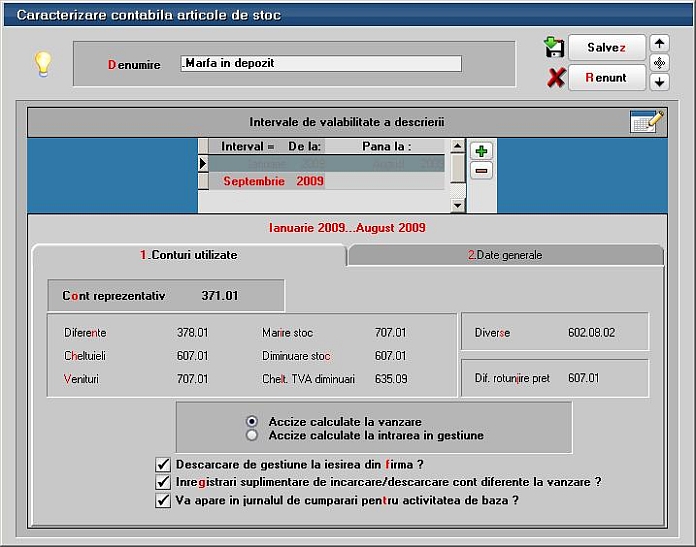Click the down arrow navigation button
696x547 pixels.
[659, 82]
